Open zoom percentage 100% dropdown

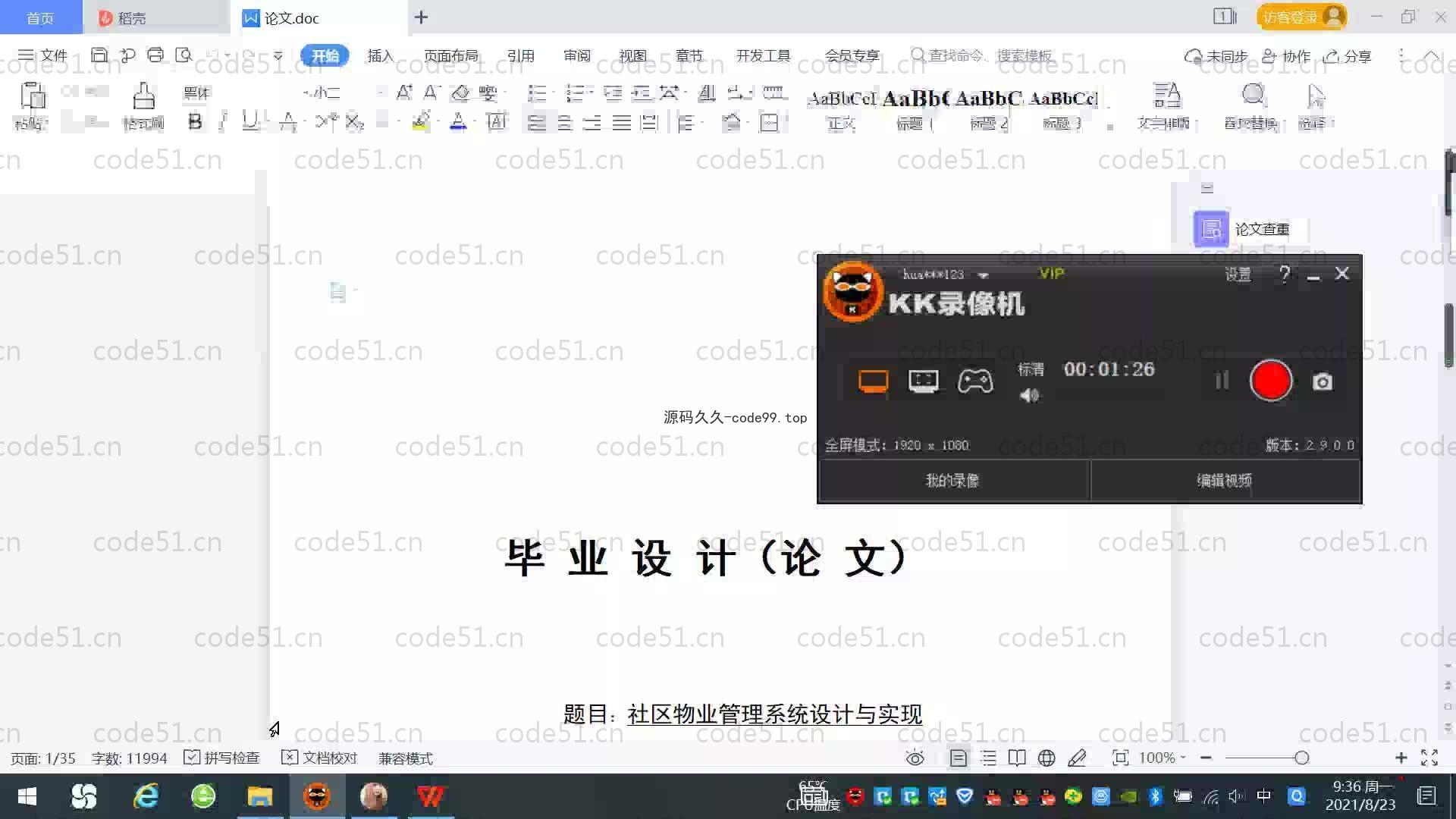1162,758
